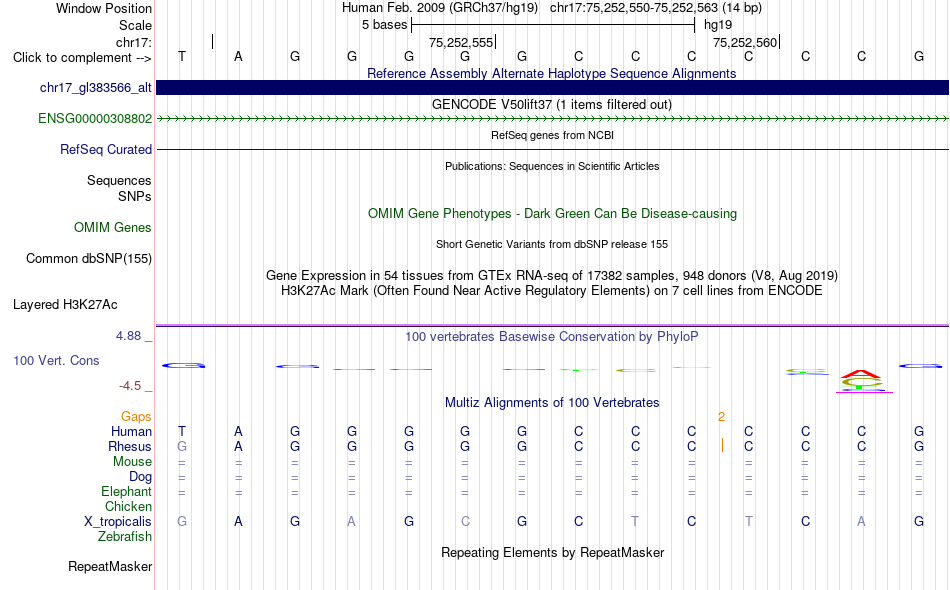950x590 pixels.
Task: Click the orange Gaps label
Action: click(136, 417)
